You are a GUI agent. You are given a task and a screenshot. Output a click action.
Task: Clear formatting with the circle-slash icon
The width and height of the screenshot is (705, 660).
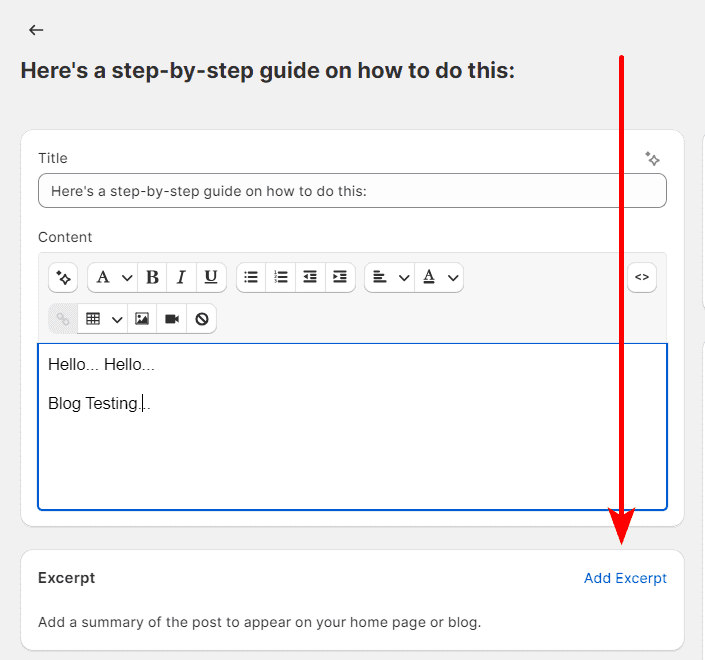point(202,319)
